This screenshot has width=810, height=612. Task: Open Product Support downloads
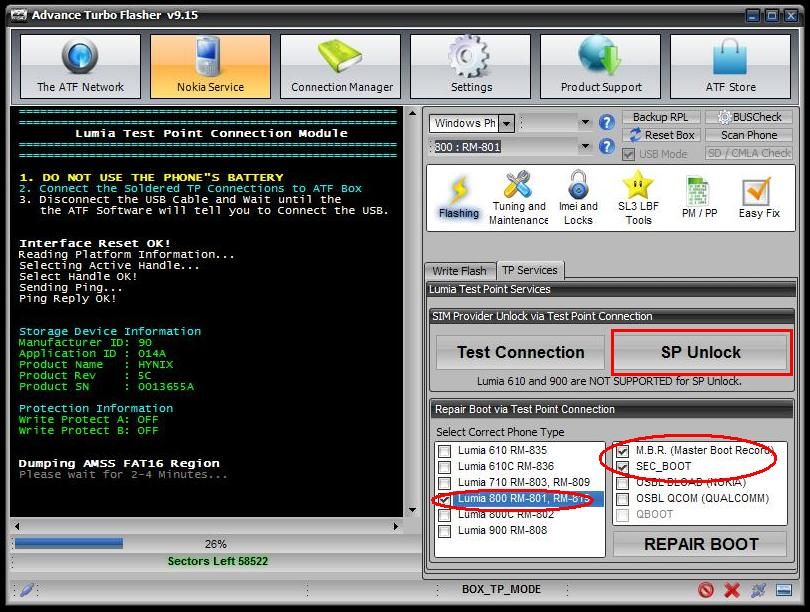(600, 66)
